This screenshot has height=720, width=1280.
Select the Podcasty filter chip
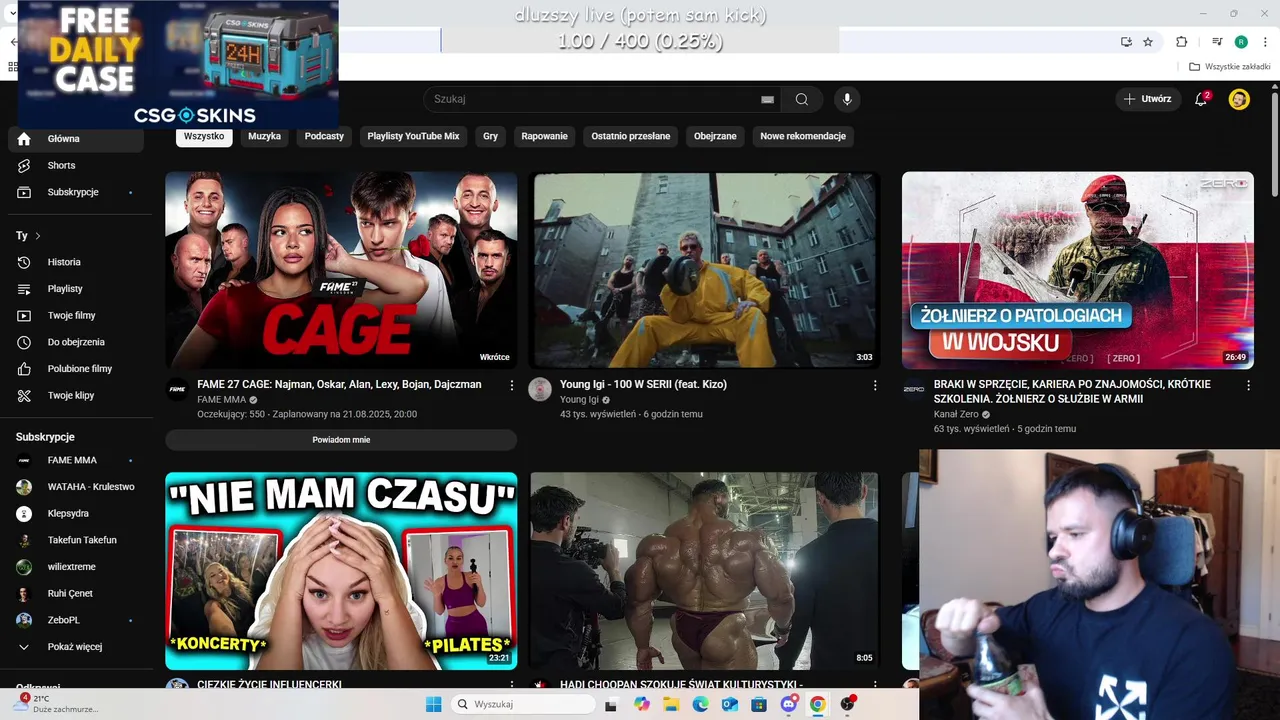324,136
